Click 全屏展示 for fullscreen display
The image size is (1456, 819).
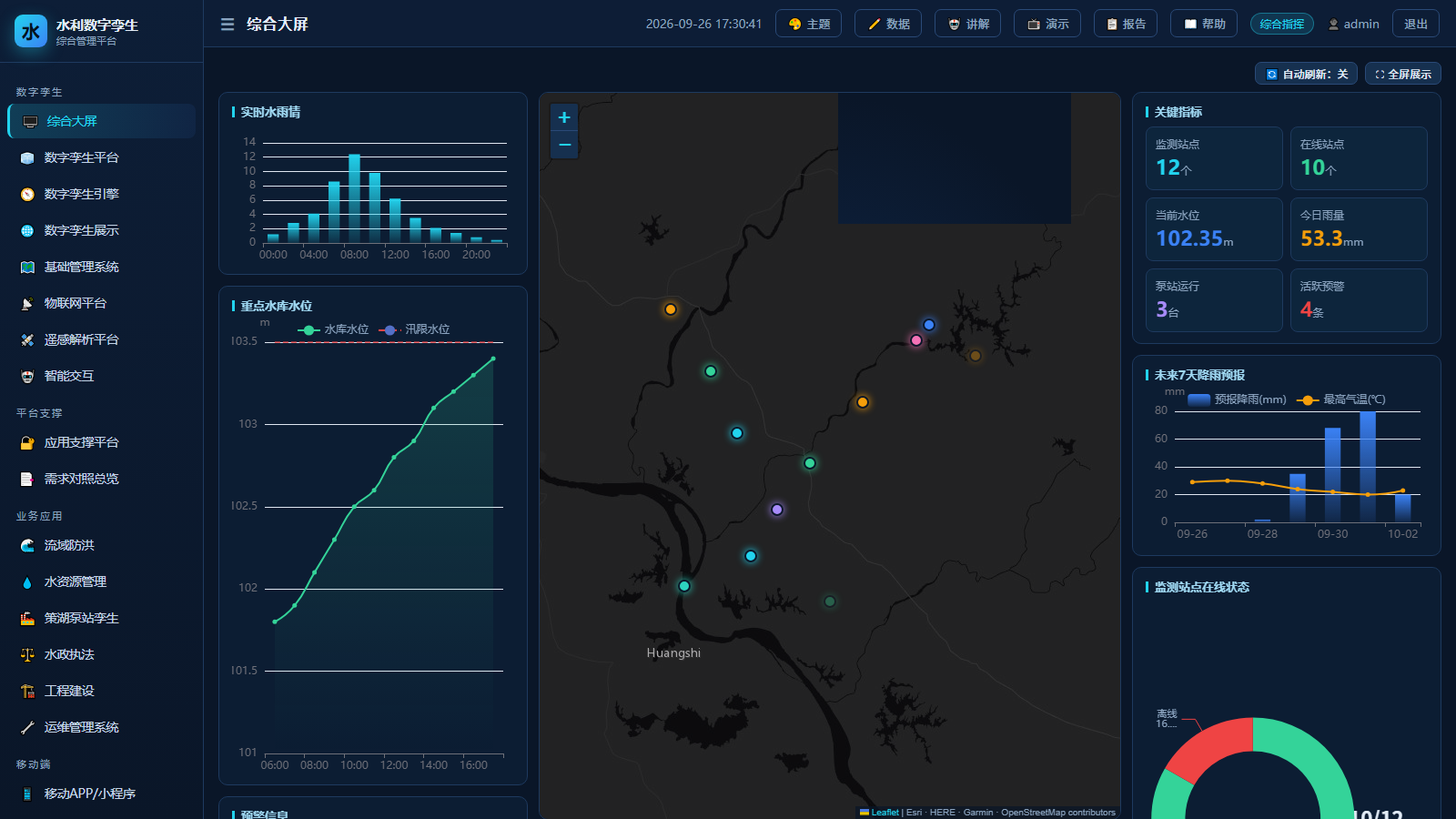pos(1402,74)
